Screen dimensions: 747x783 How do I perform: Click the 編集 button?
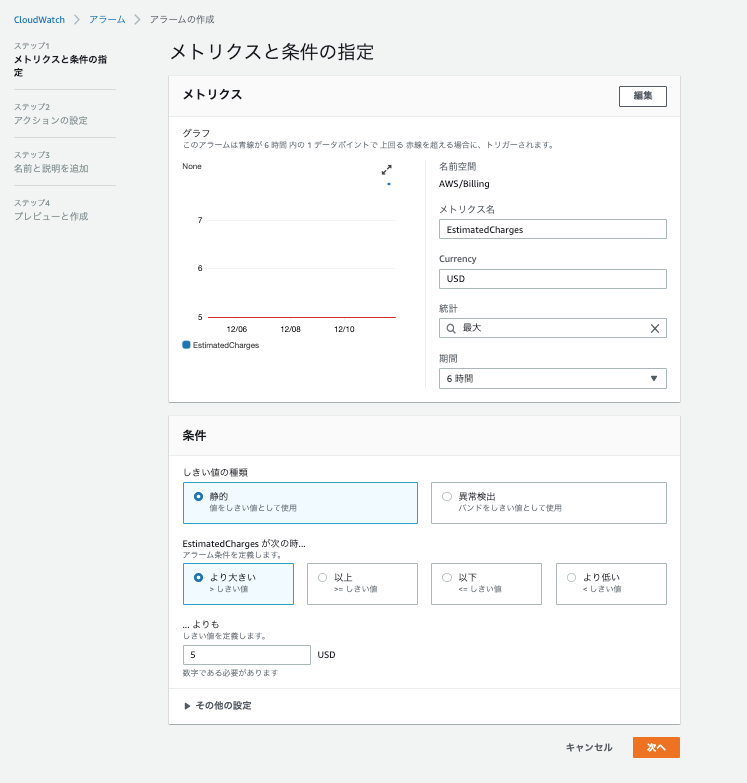click(x=643, y=96)
